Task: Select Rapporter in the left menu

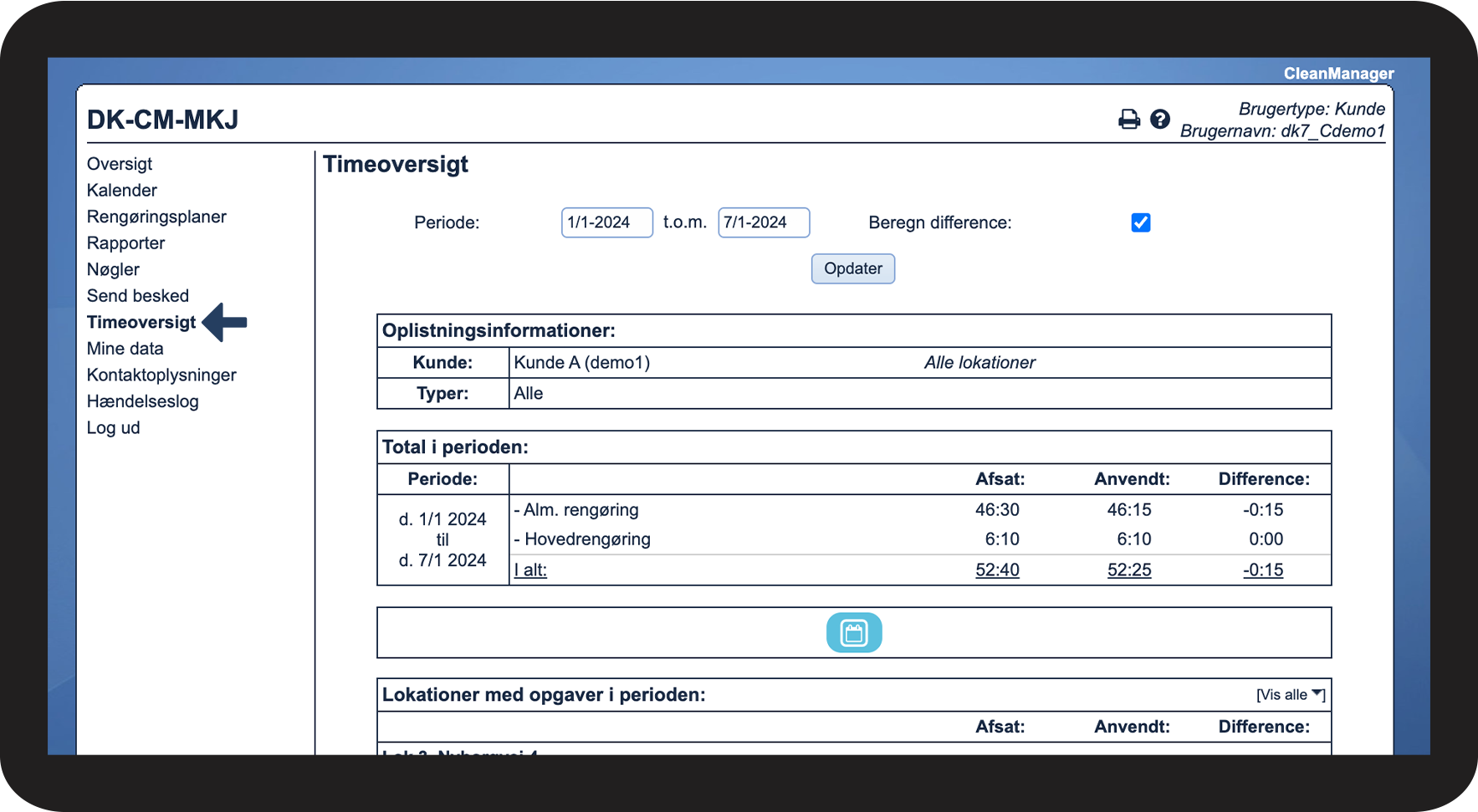Action: tap(125, 243)
